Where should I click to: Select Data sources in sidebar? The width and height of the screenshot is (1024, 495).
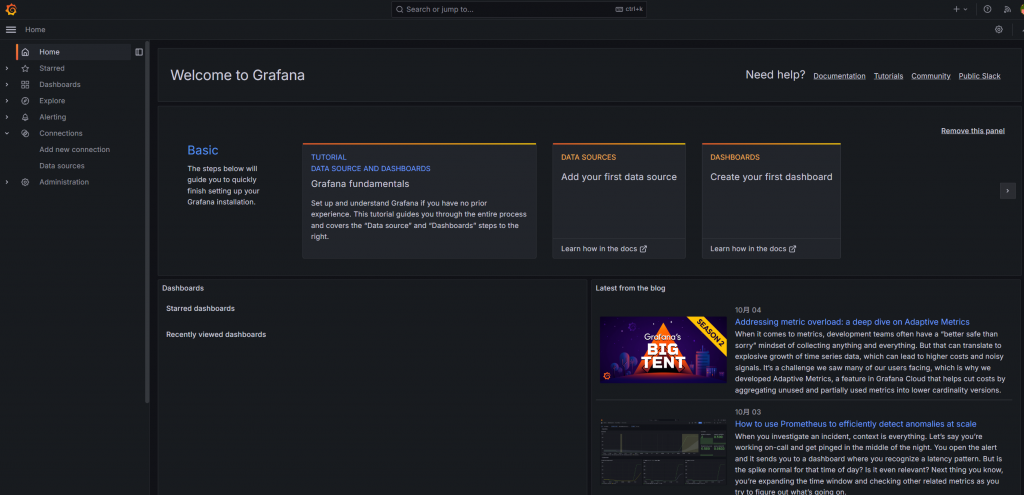coord(61,166)
